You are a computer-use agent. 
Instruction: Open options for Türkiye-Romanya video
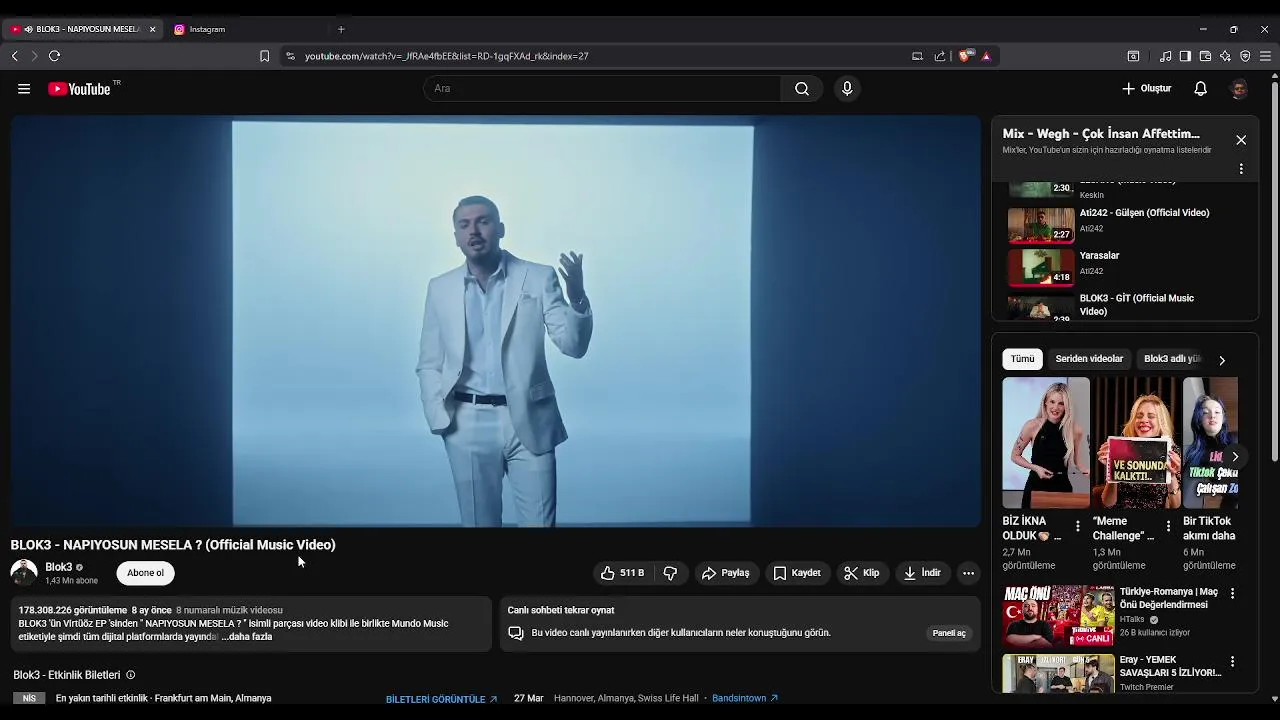click(1232, 593)
